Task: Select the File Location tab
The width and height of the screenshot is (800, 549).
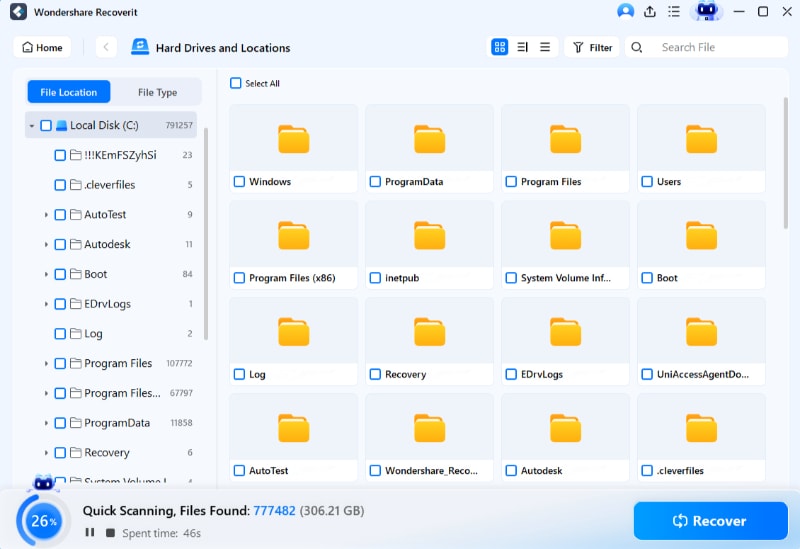Action: [69, 92]
